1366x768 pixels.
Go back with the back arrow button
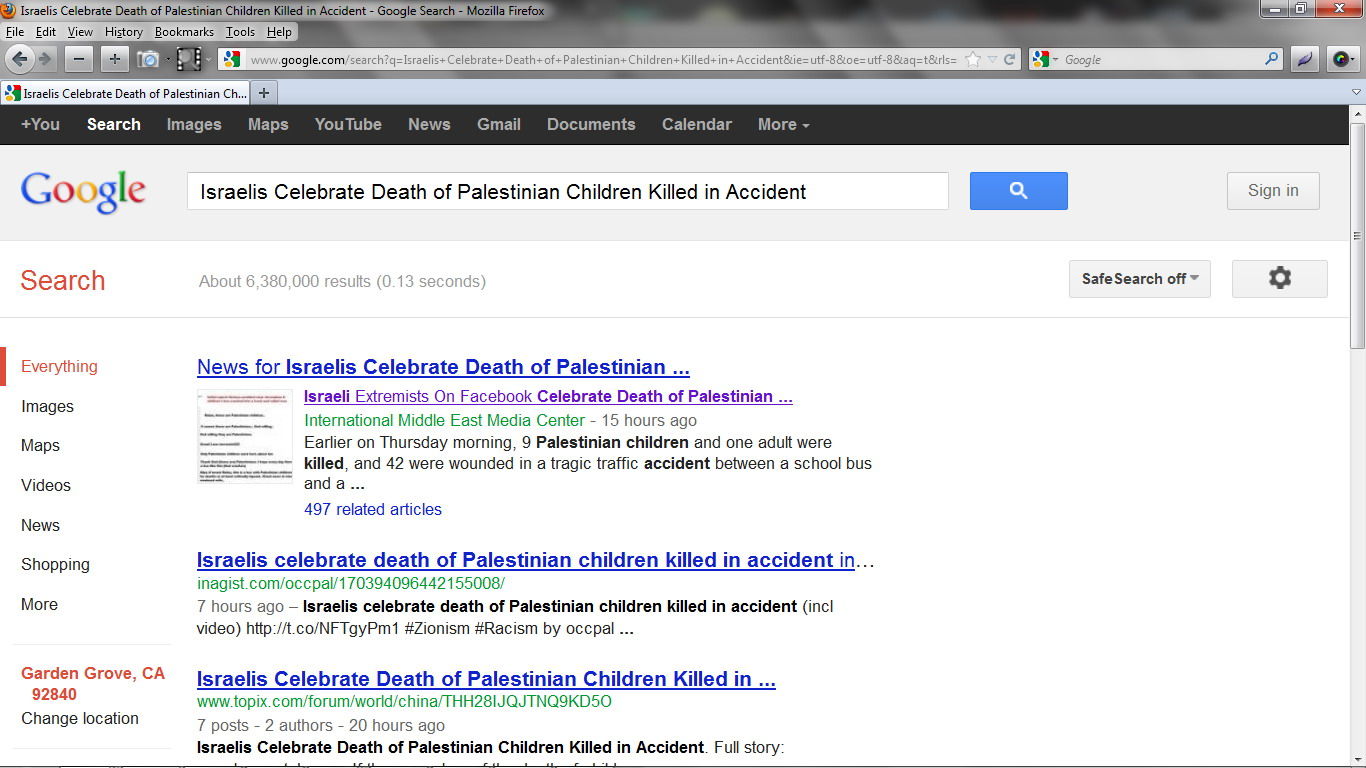click(x=19, y=59)
